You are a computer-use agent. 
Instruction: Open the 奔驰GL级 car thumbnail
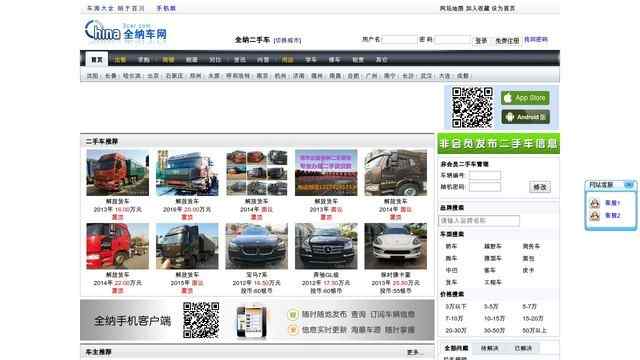(x=326, y=246)
